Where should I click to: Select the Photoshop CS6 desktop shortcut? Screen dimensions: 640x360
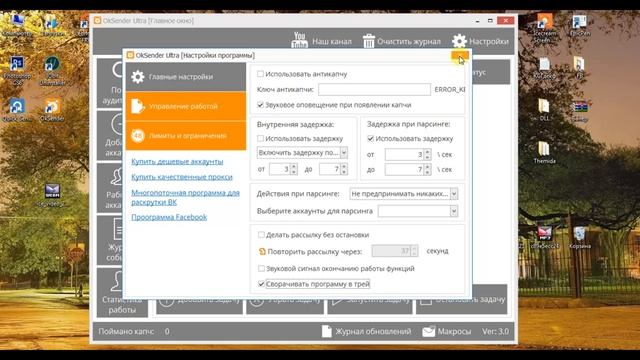[x=17, y=71]
